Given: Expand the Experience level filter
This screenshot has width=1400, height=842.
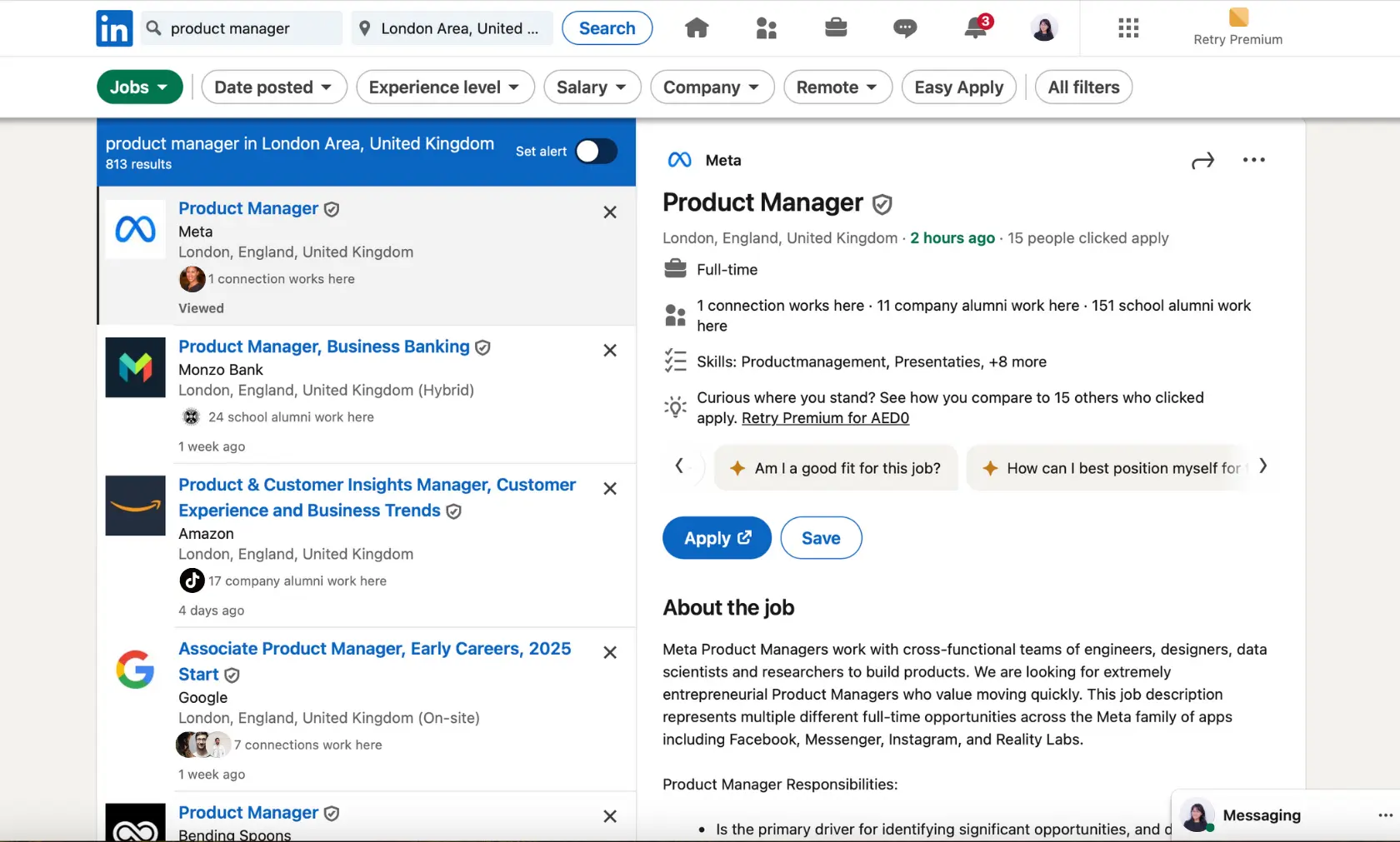Looking at the screenshot, I should coord(445,87).
